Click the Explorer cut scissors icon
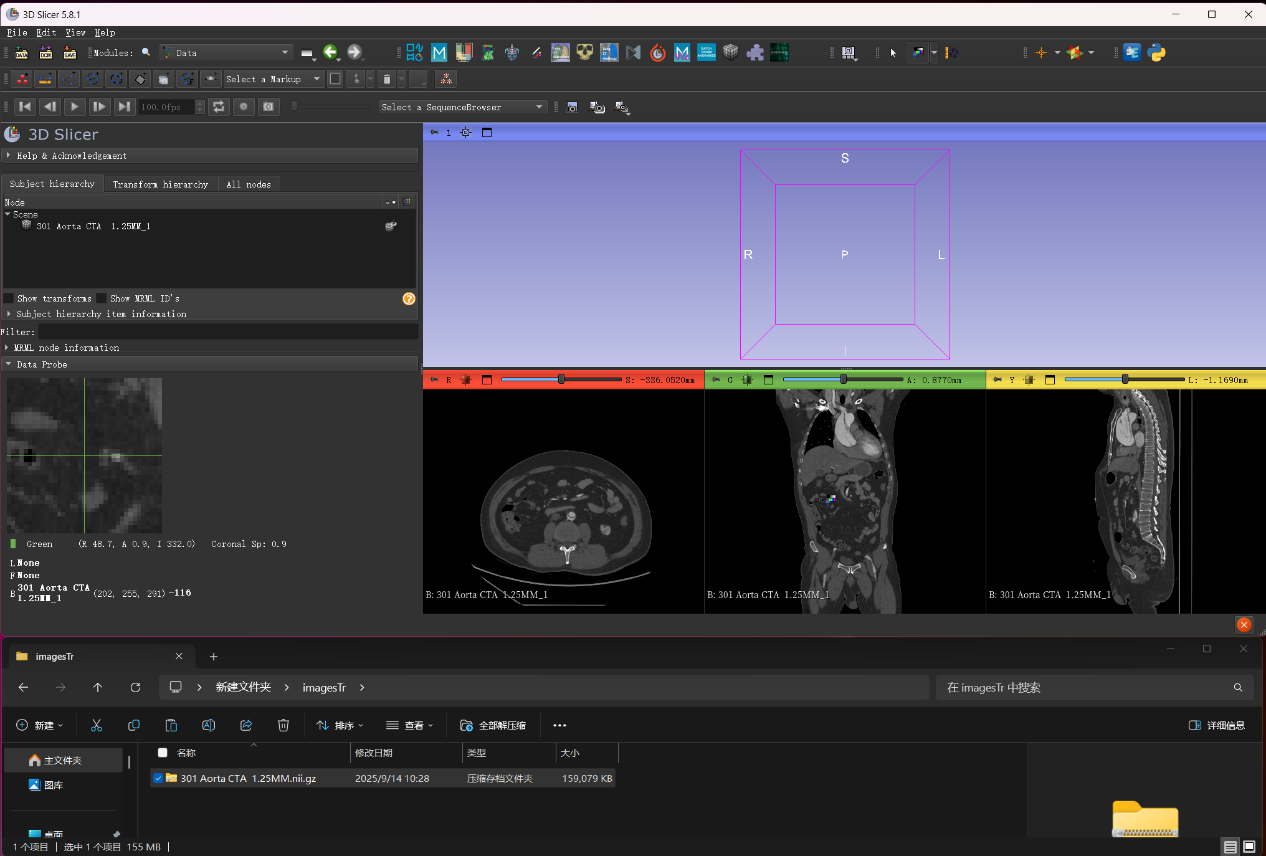Image resolution: width=1266 pixels, height=856 pixels. [96, 725]
